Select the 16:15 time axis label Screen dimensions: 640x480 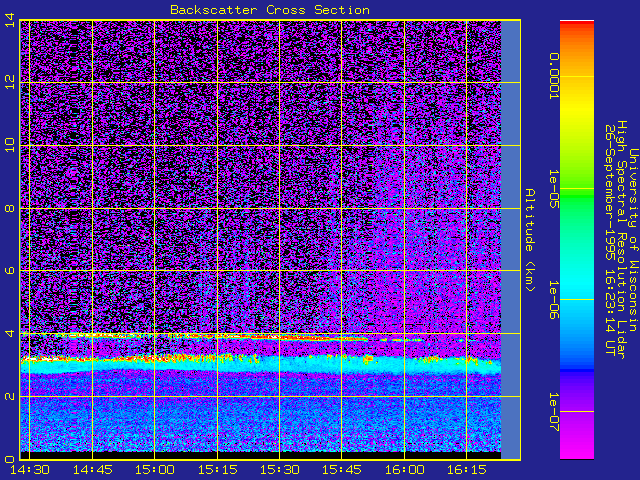[467, 470]
